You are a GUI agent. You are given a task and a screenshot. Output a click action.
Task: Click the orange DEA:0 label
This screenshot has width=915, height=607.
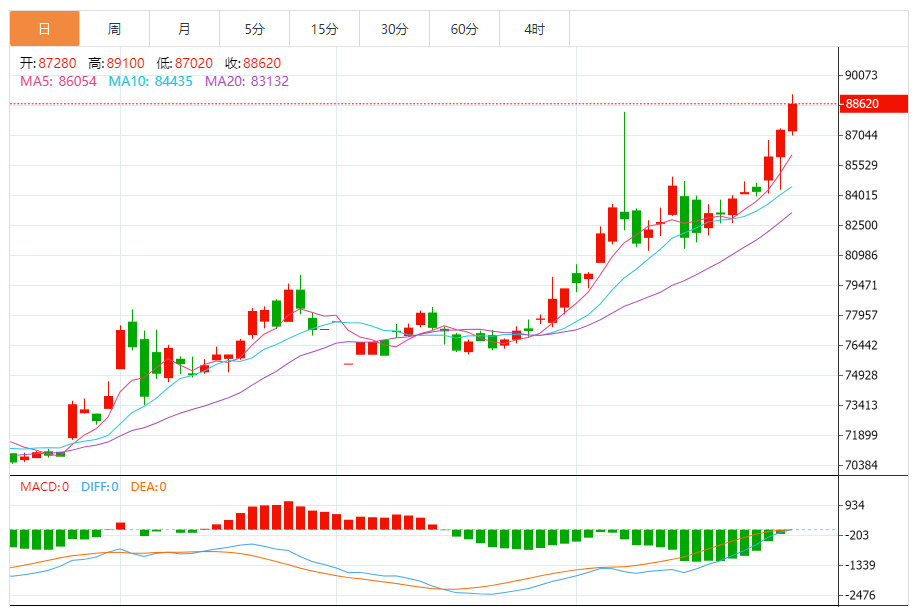(147, 487)
